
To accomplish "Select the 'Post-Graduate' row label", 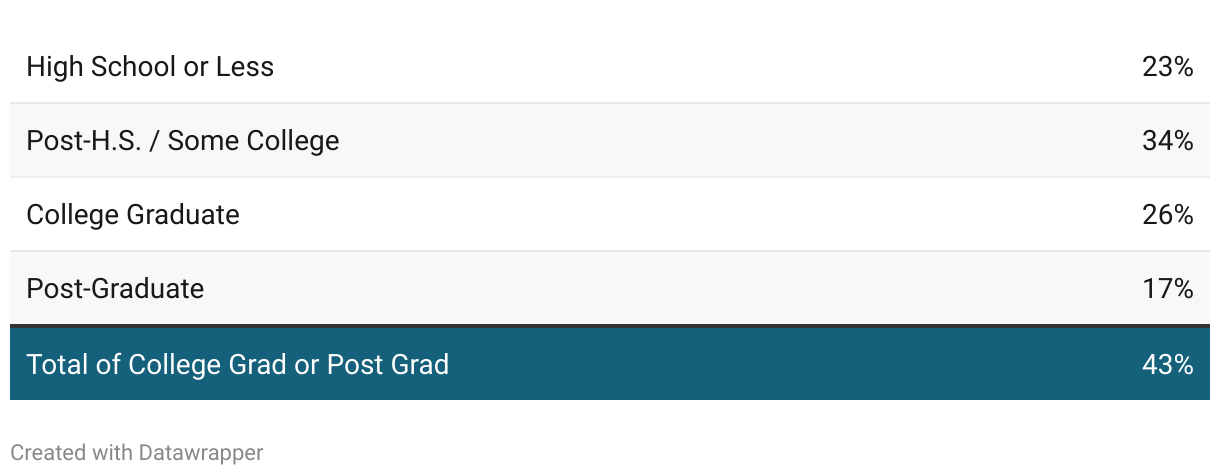I will pyautogui.click(x=115, y=289).
